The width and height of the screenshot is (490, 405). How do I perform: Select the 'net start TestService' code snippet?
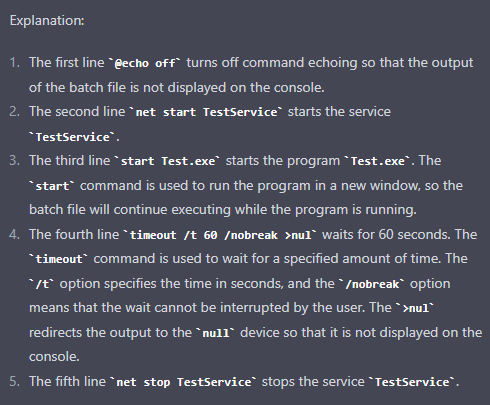point(206,112)
